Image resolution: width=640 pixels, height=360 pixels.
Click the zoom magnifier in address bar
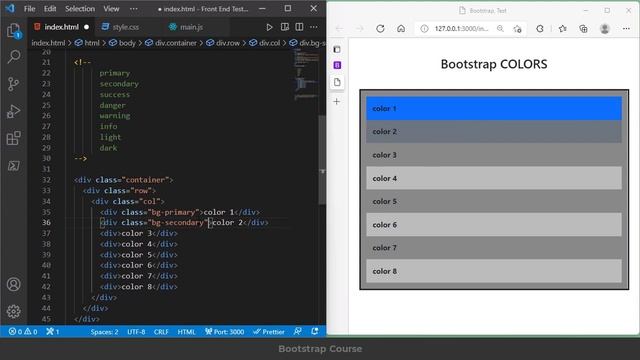500,29
